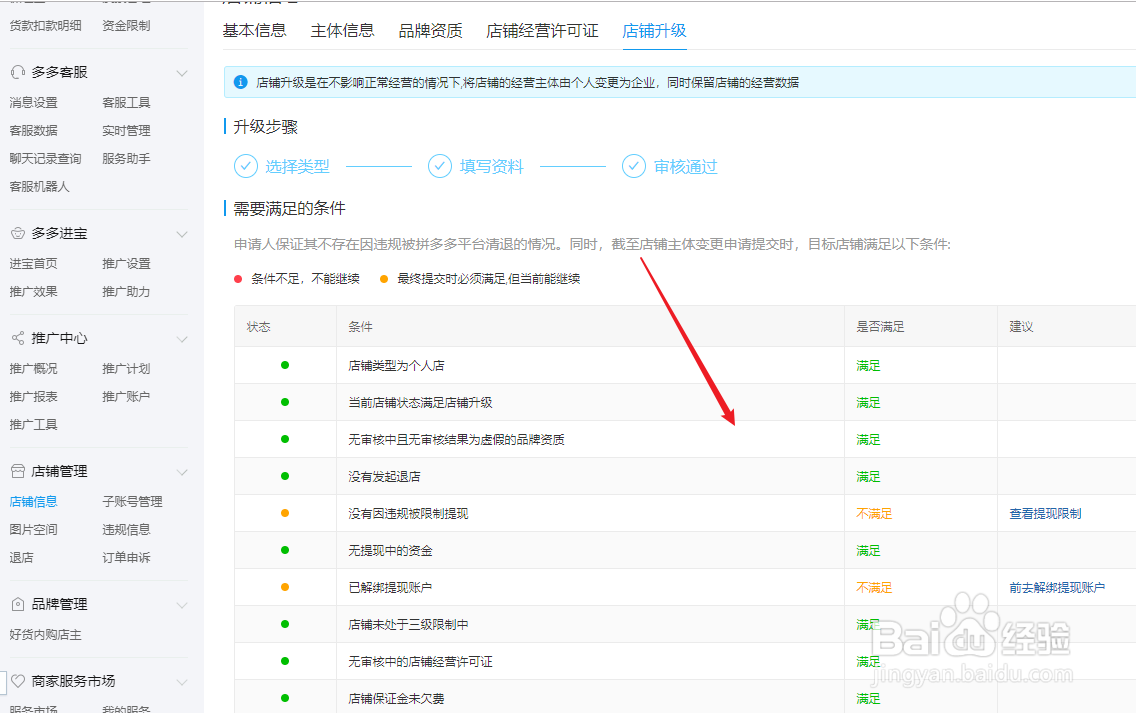The height and width of the screenshot is (713, 1136).
Task: Click condition text 无审核中的店铺经营许可证
Action: [x=420, y=662]
